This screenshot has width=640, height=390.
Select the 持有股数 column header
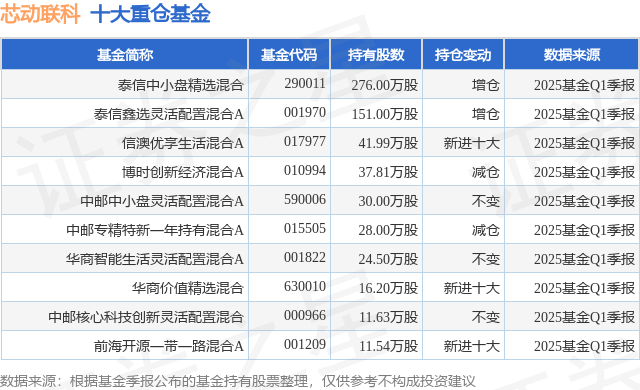click(x=376, y=55)
